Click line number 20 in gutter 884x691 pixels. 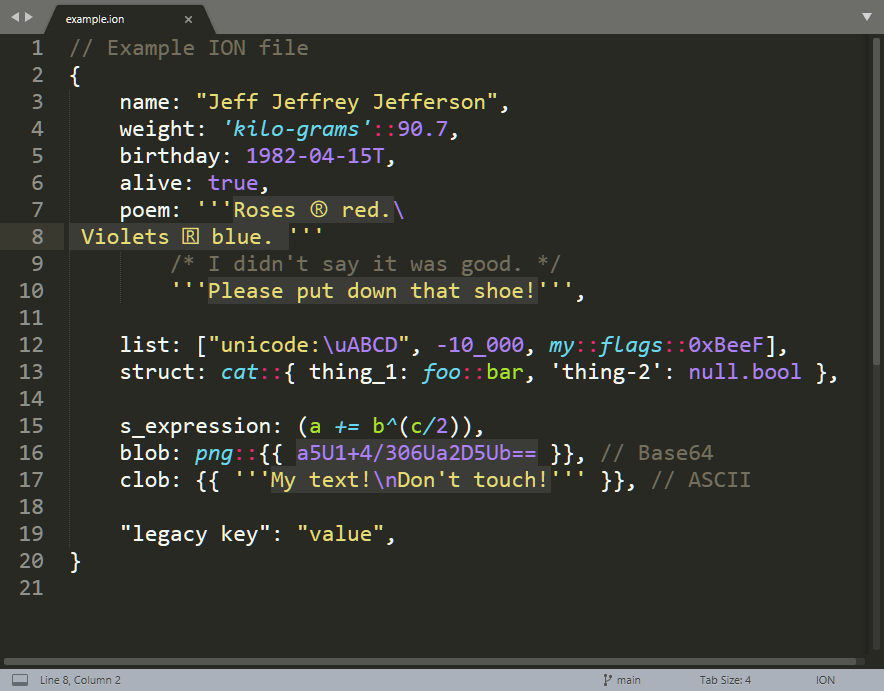[31, 561]
